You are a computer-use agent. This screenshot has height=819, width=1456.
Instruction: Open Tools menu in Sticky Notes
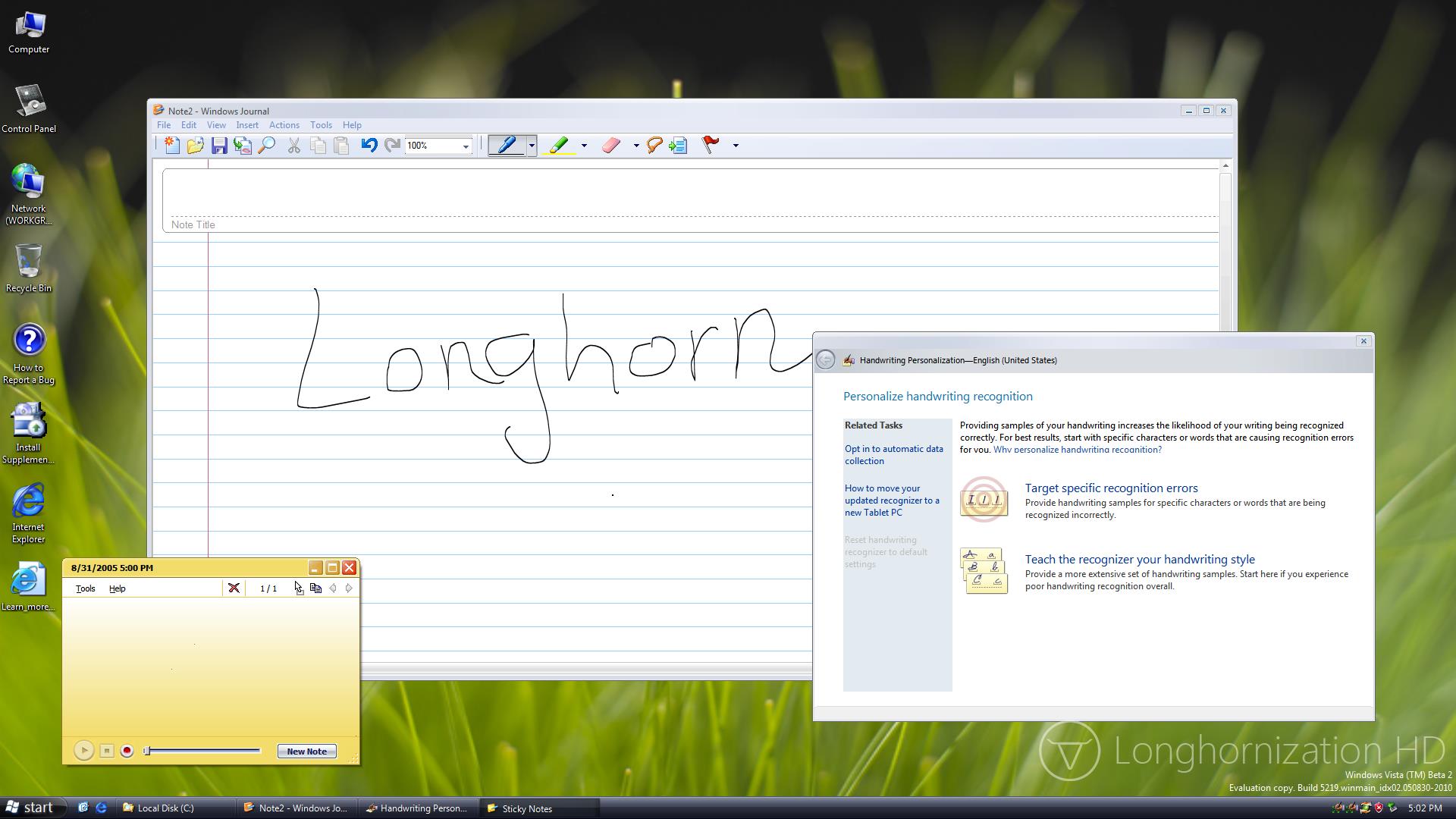click(85, 588)
